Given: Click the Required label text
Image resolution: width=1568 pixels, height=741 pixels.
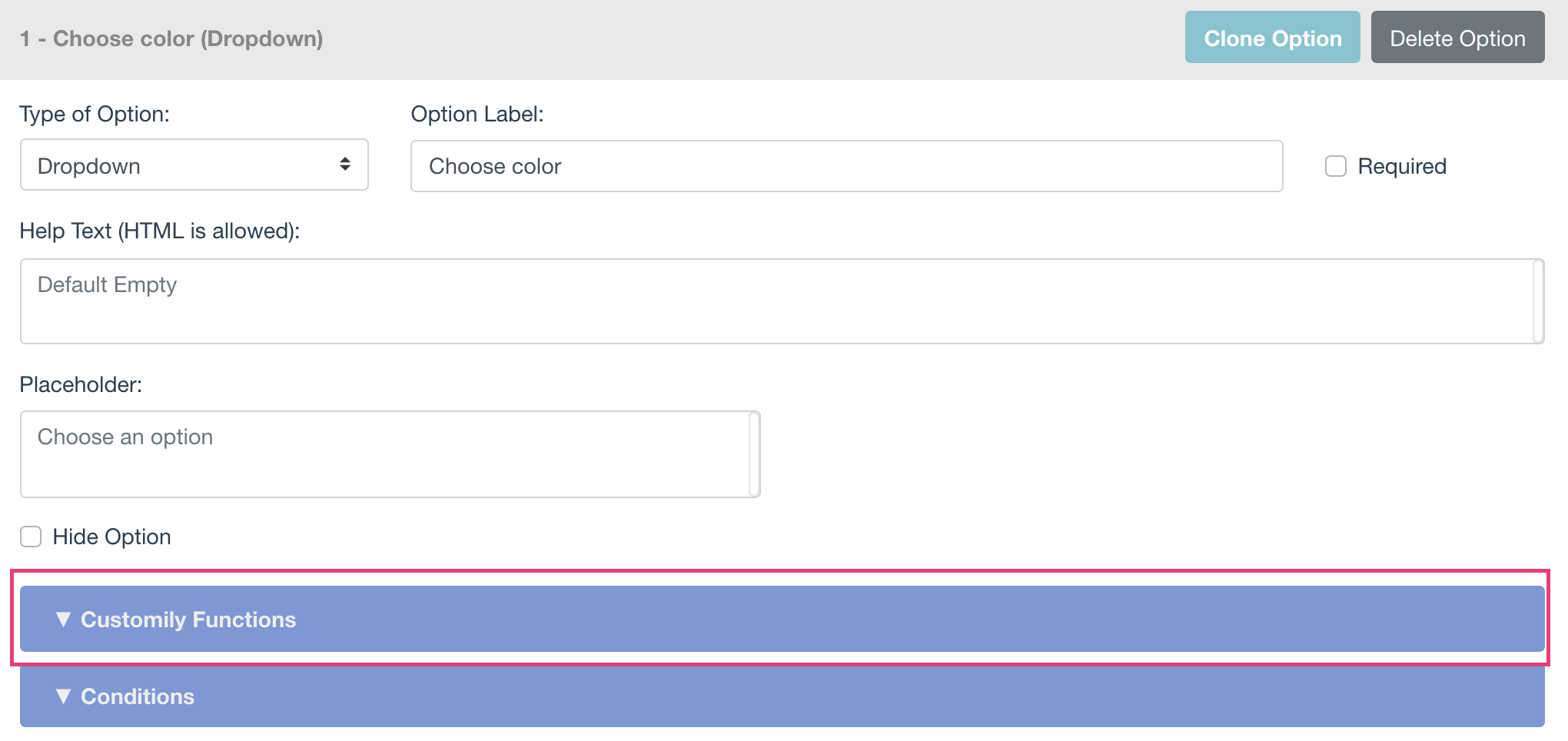Looking at the screenshot, I should tap(1402, 166).
